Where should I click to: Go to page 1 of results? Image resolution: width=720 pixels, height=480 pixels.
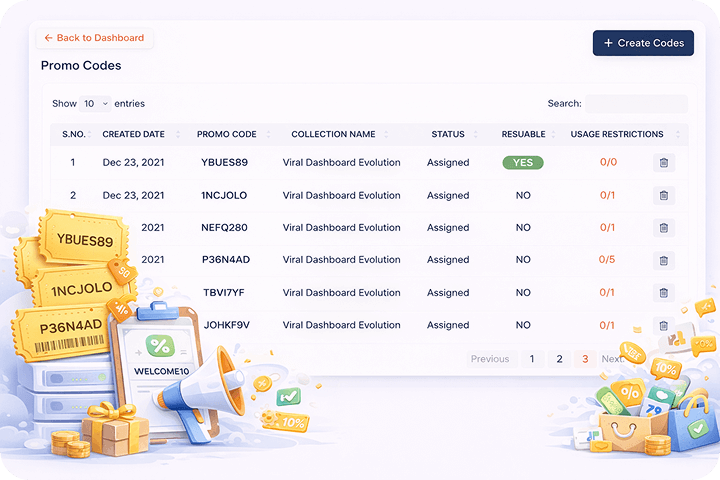(x=532, y=359)
